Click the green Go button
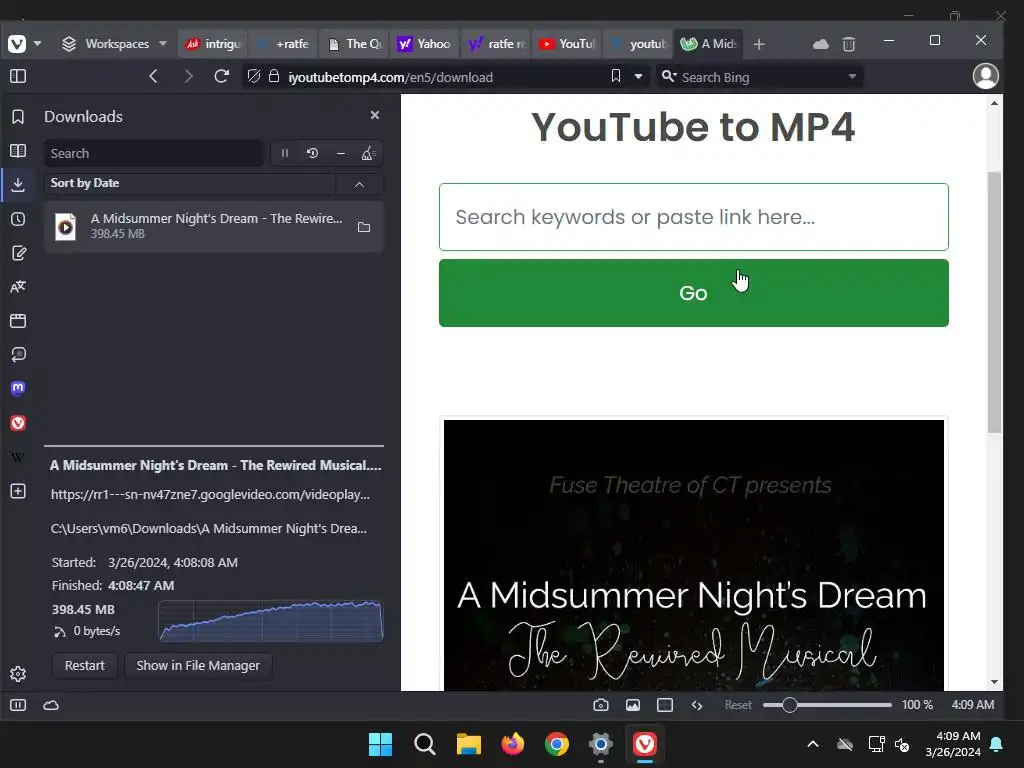Viewport: 1024px width, 768px height. tap(694, 293)
